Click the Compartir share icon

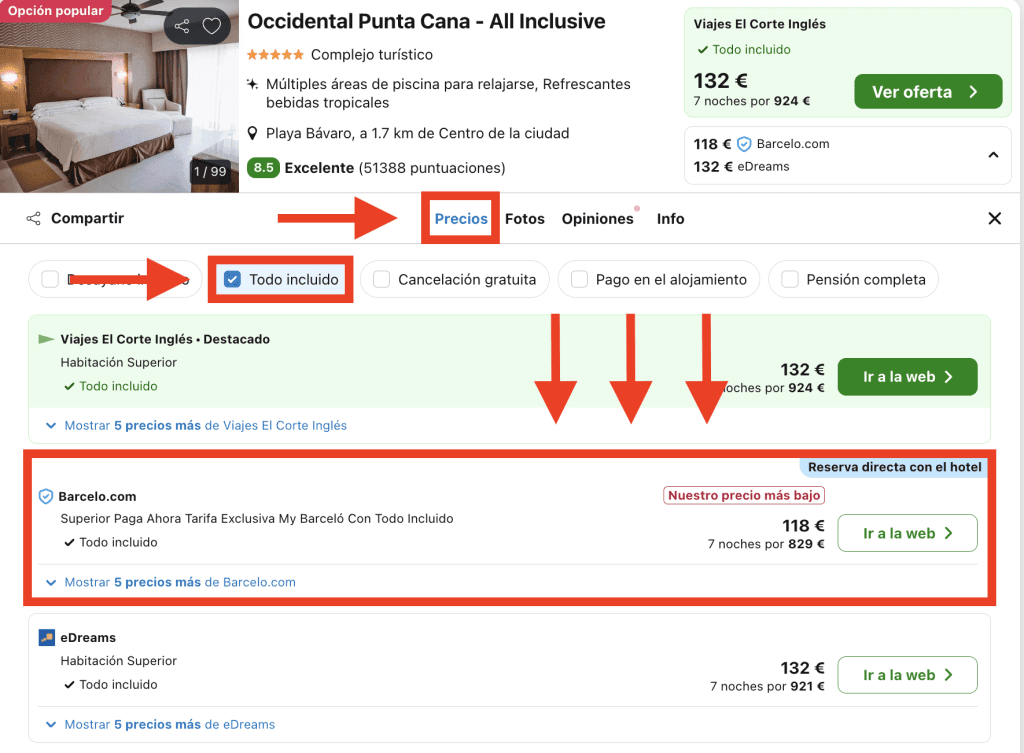point(34,219)
